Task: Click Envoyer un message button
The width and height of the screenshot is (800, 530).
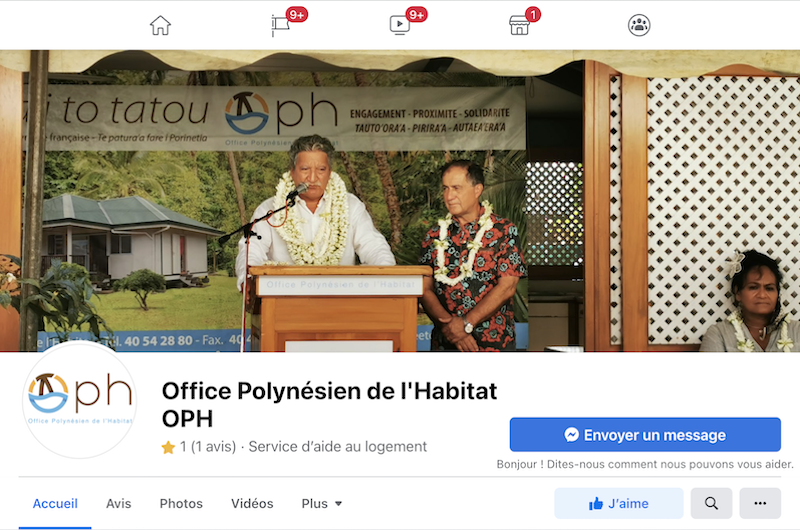Action: click(645, 435)
